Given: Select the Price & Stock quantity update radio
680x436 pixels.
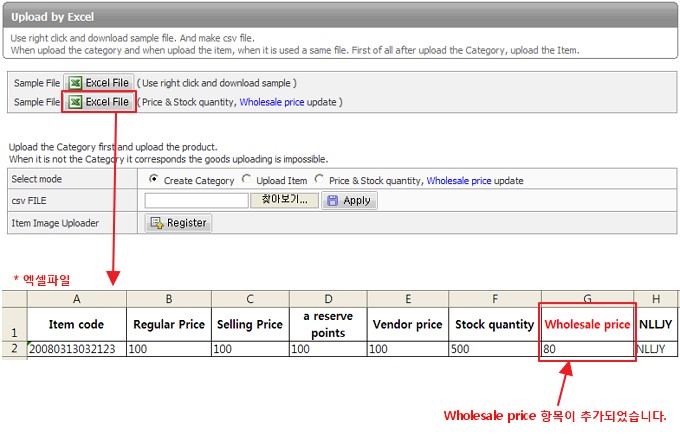Looking at the screenshot, I should [x=319, y=180].
